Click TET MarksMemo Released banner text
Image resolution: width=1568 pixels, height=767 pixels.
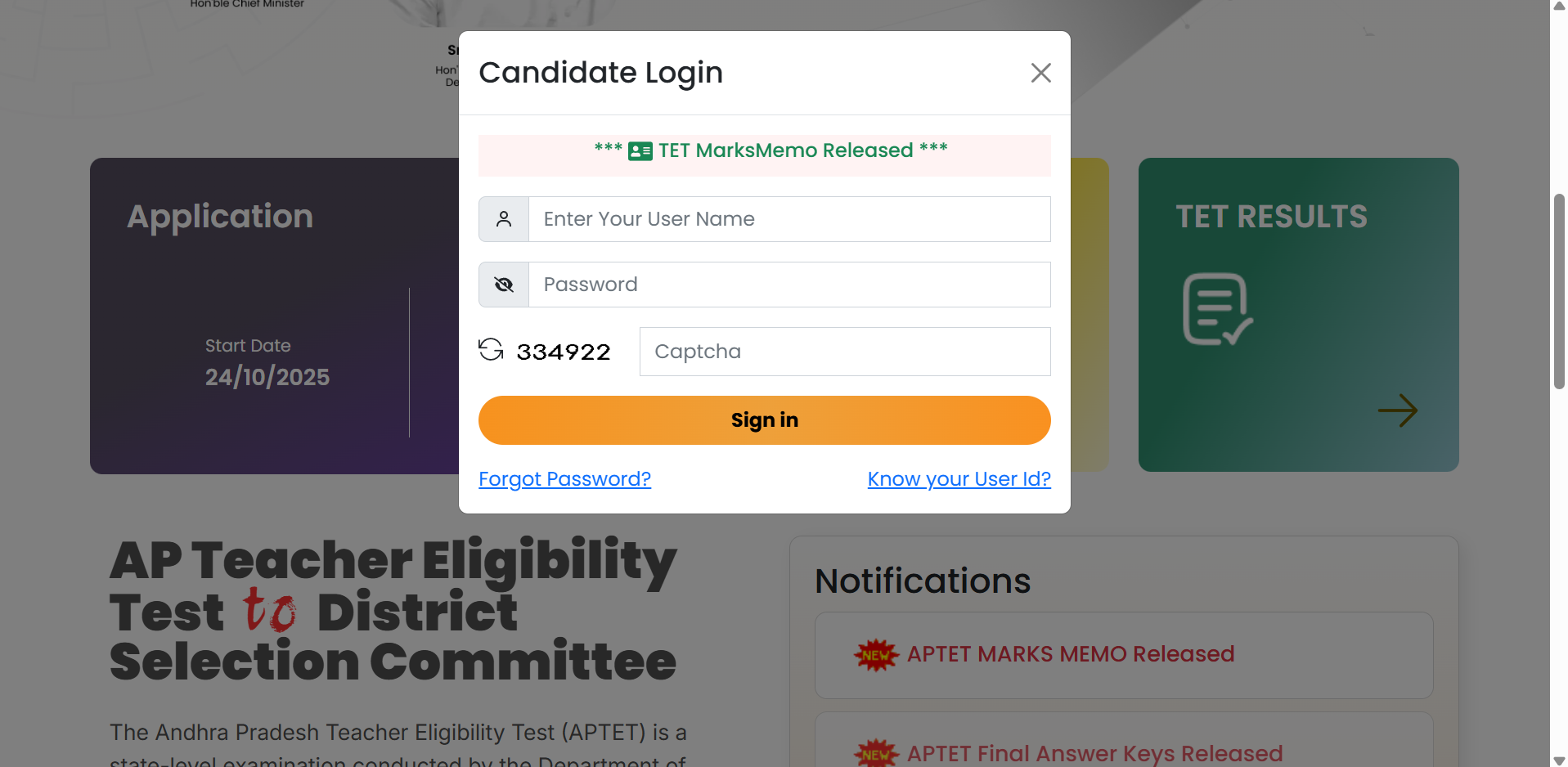[x=785, y=150]
